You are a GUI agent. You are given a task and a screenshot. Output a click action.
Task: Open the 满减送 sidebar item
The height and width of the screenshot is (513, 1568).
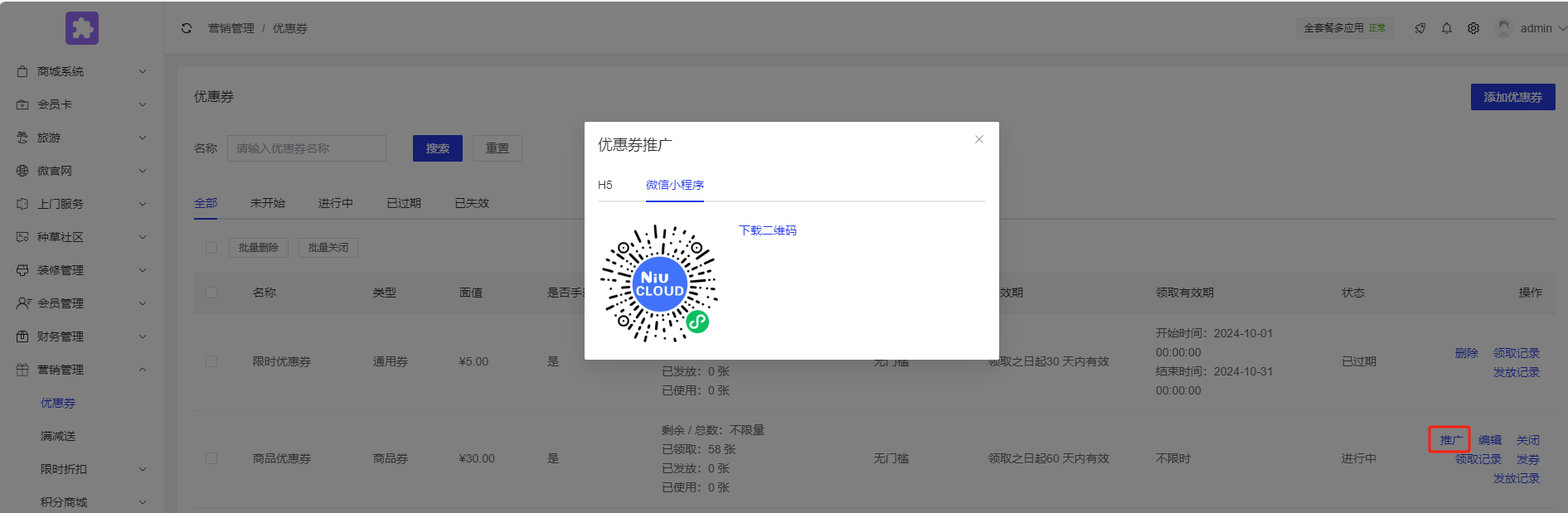(58, 436)
